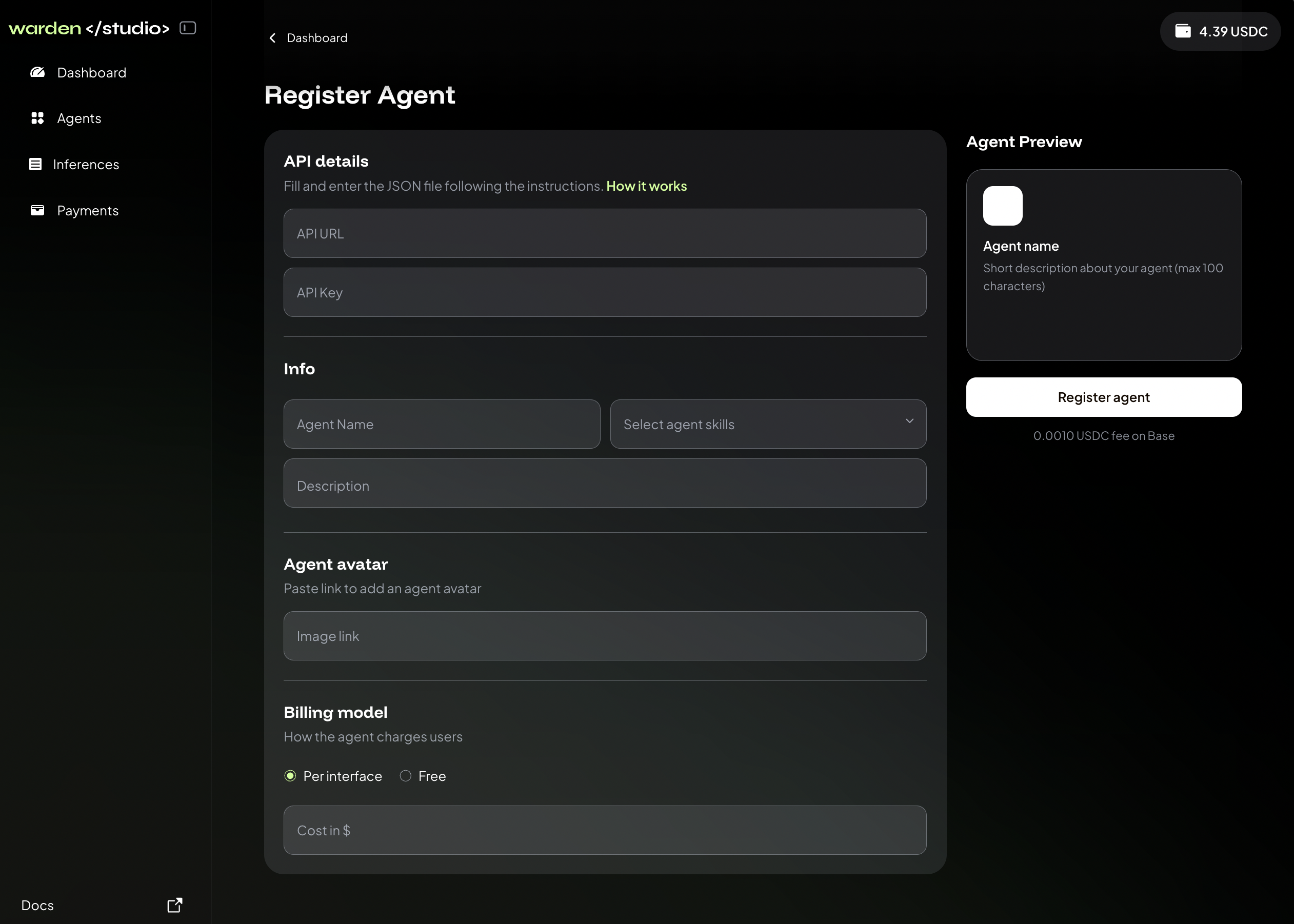Click the agent avatar placeholder in Agent Preview
This screenshot has height=924, width=1294.
1002,206
